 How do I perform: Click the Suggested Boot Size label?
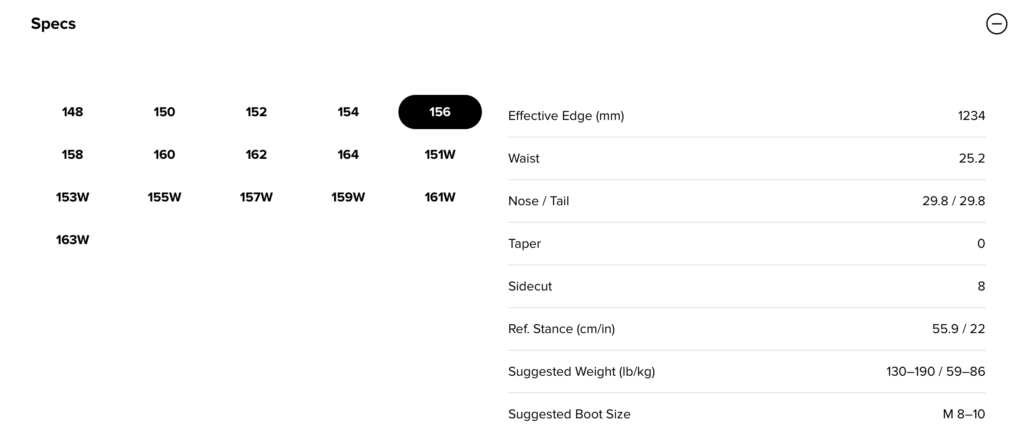click(569, 414)
